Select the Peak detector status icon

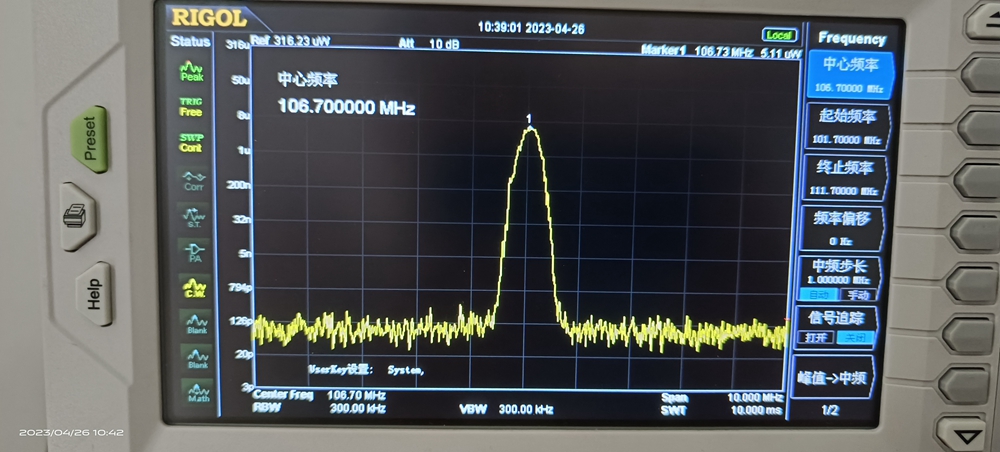191,72
